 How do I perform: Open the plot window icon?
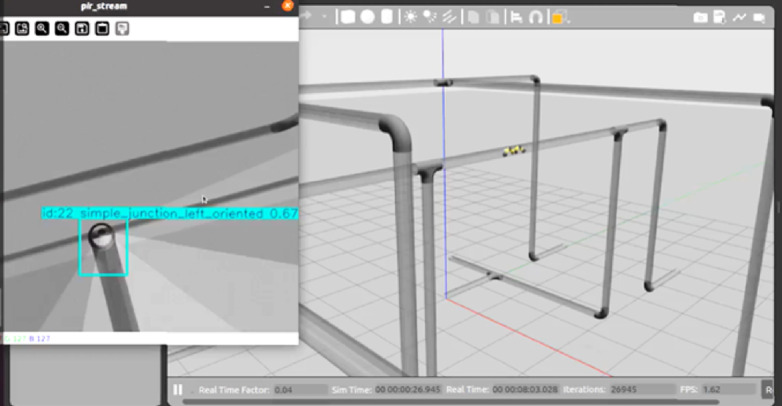click(x=739, y=17)
